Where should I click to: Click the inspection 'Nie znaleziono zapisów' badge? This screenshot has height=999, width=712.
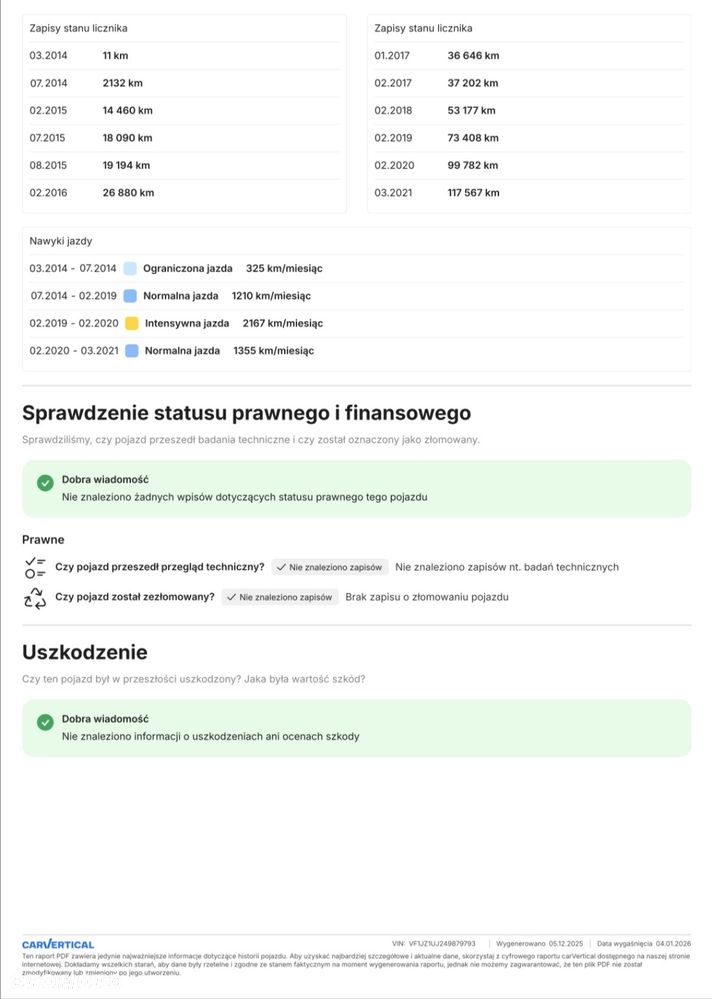tap(330, 567)
